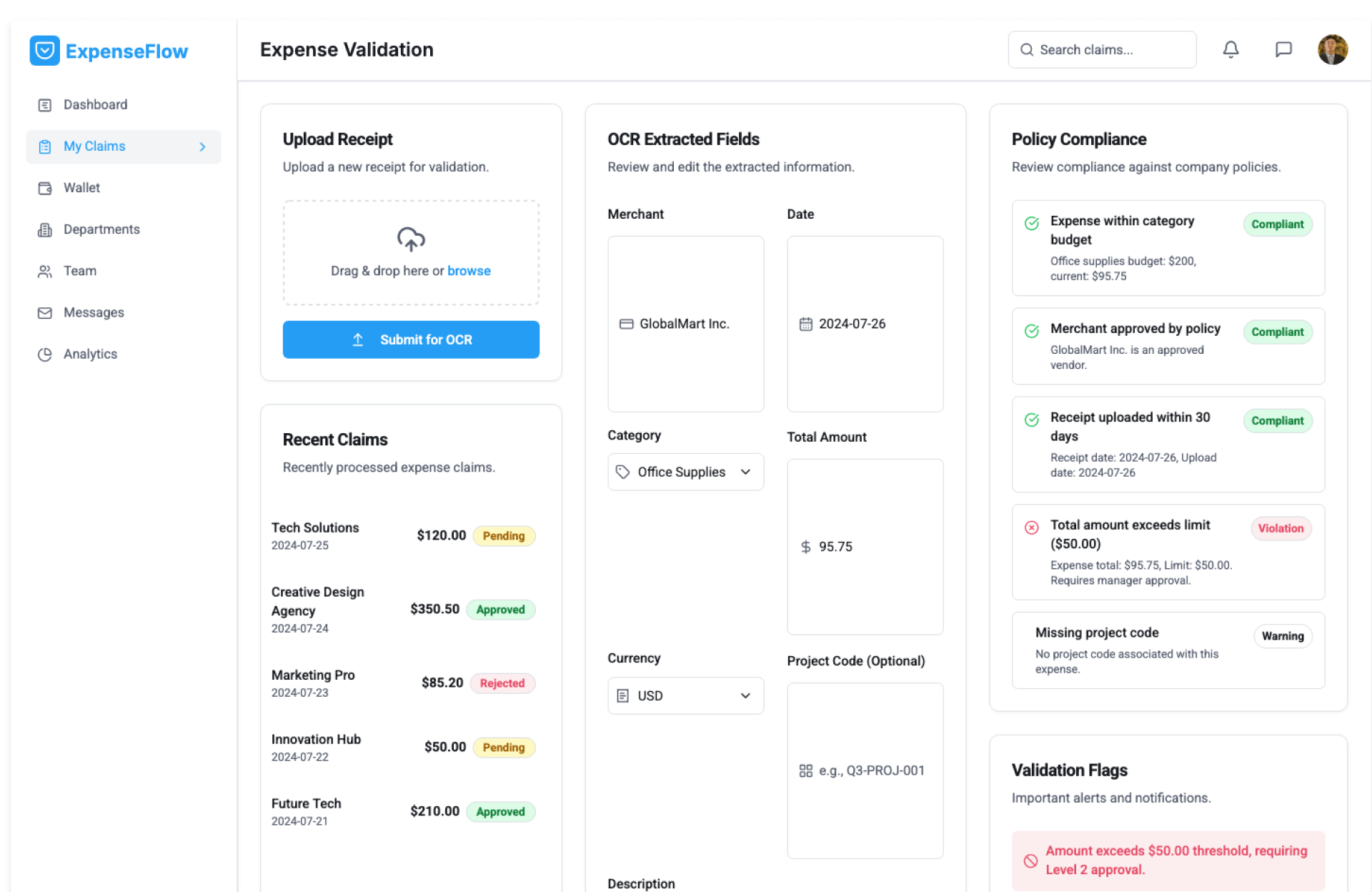
Task: Open user profile avatar
Action: pos(1332,49)
